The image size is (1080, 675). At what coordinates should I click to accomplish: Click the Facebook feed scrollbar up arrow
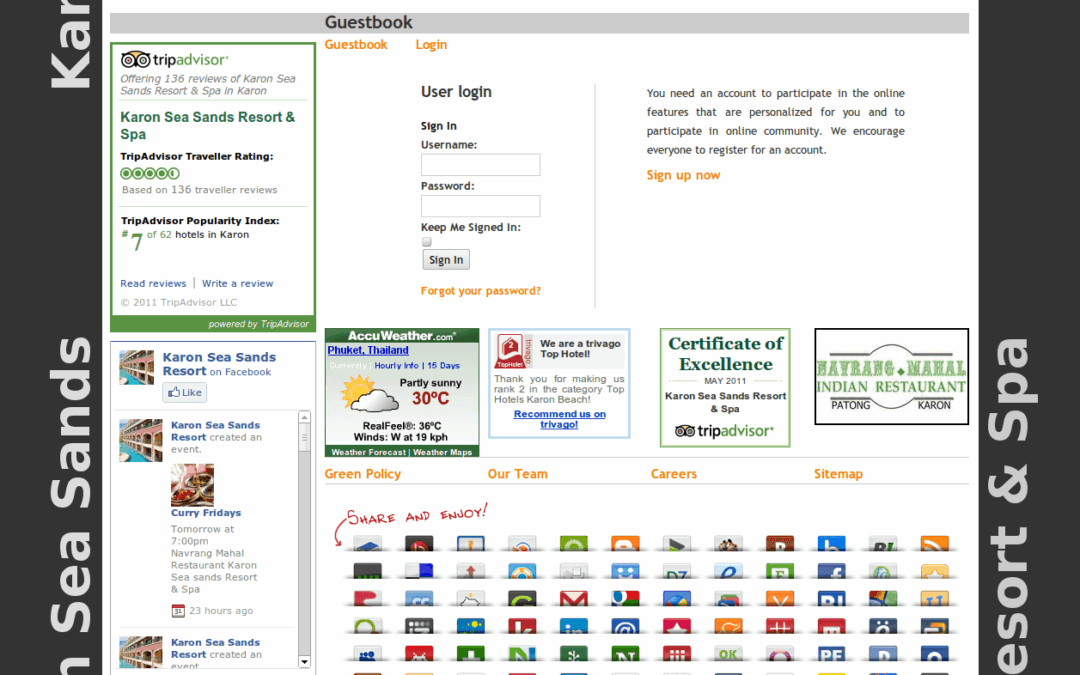click(x=304, y=417)
